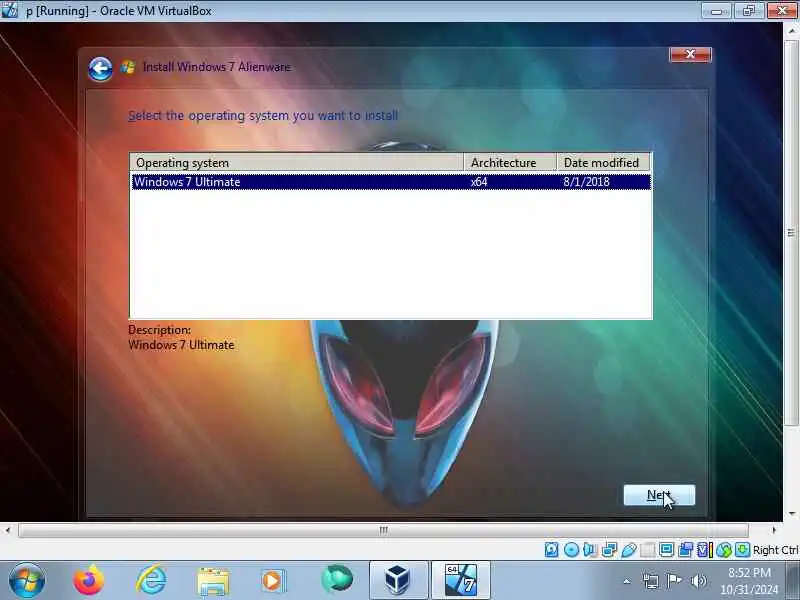The image size is (800, 600).
Task: Click the green globe app on the taskbar
Action: coord(337,579)
